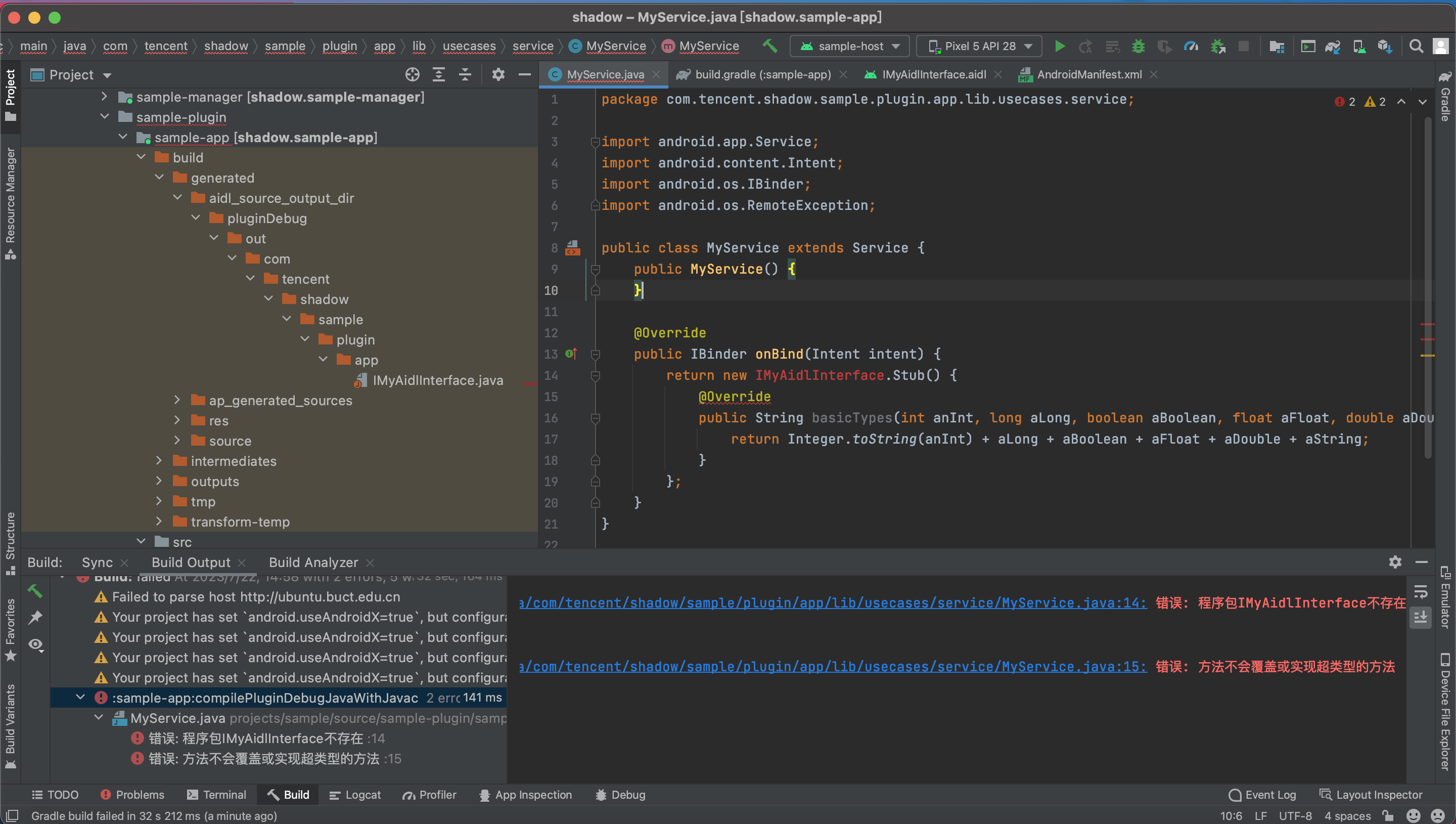The width and height of the screenshot is (1456, 824).
Task: Pin the Build tool window
Action: [36, 618]
